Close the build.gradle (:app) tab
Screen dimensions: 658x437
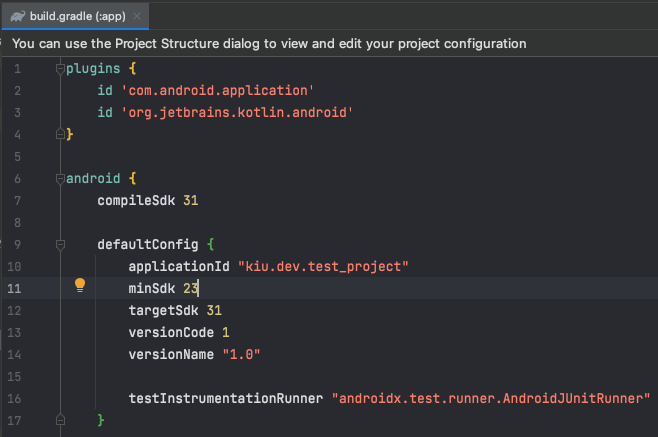point(137,16)
